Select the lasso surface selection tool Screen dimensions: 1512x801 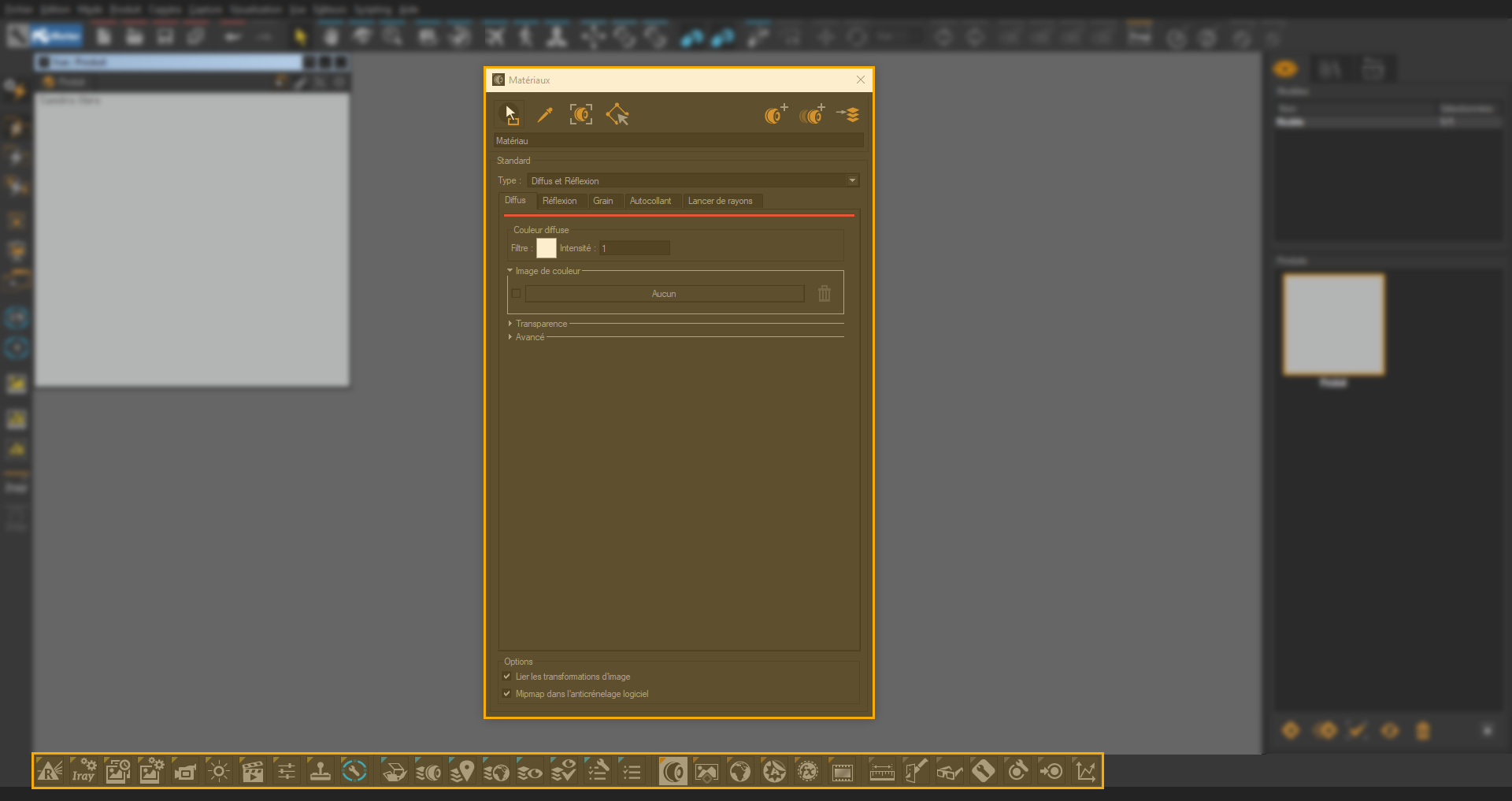(618, 114)
